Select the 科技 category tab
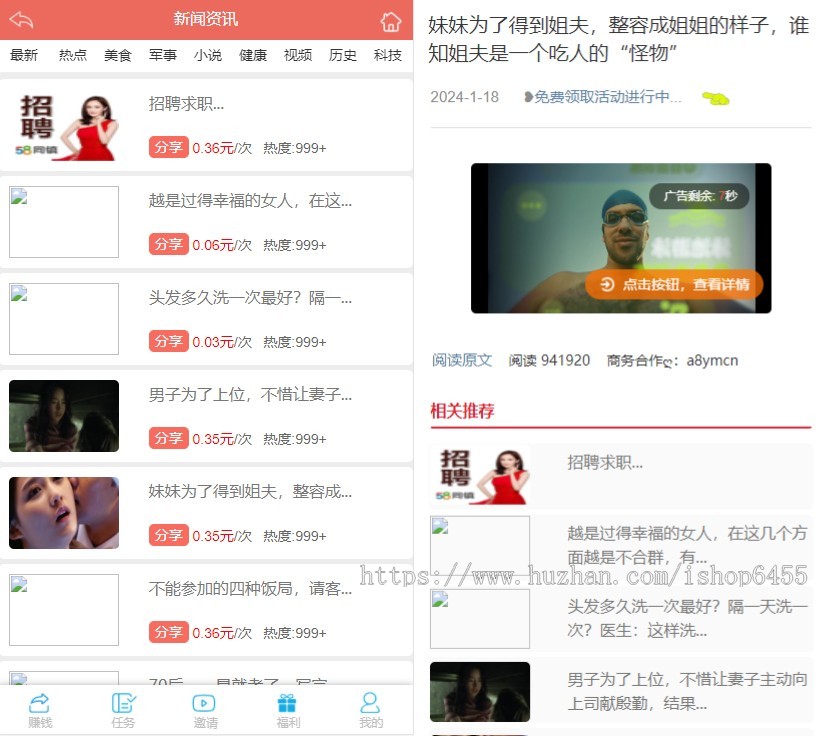 [388, 55]
